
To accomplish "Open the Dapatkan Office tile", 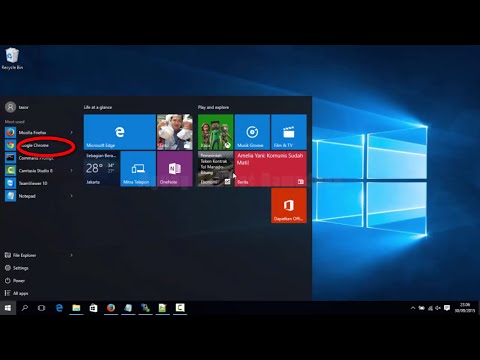I will 289,205.
